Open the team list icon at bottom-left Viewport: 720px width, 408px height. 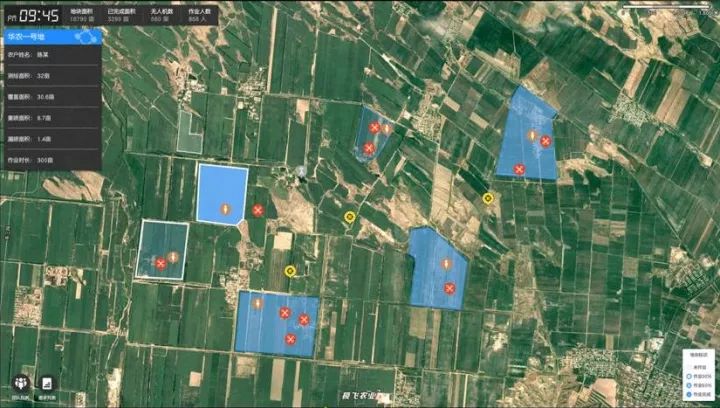tap(19, 383)
